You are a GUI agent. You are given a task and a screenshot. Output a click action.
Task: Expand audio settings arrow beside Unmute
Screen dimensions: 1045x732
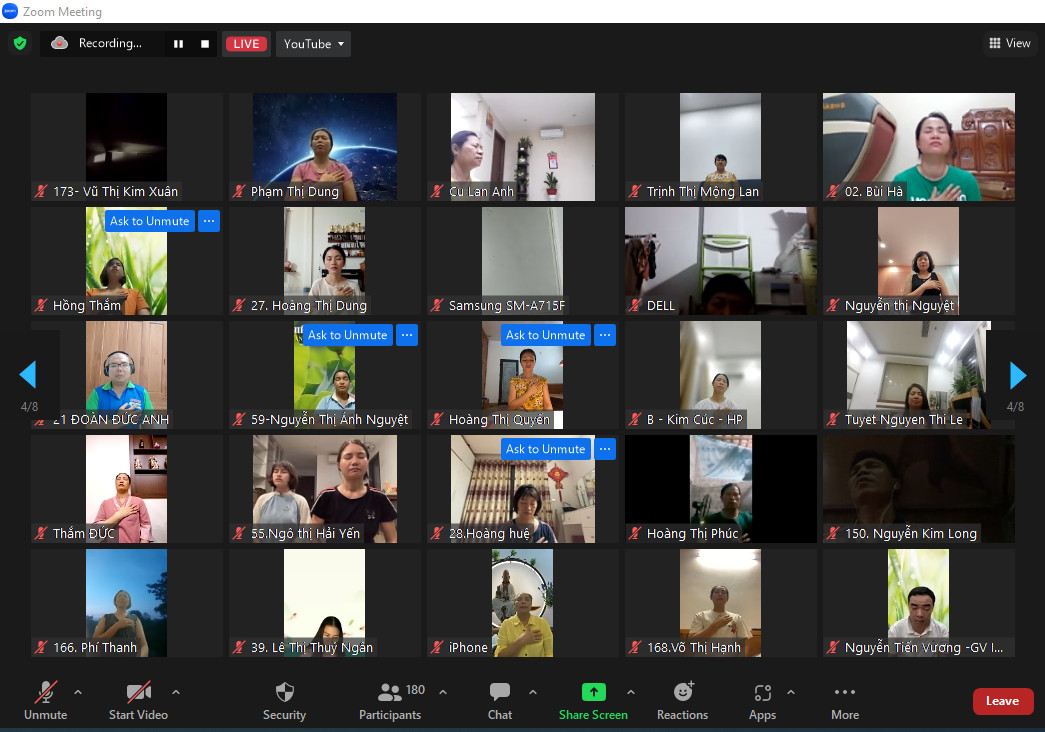[x=78, y=693]
